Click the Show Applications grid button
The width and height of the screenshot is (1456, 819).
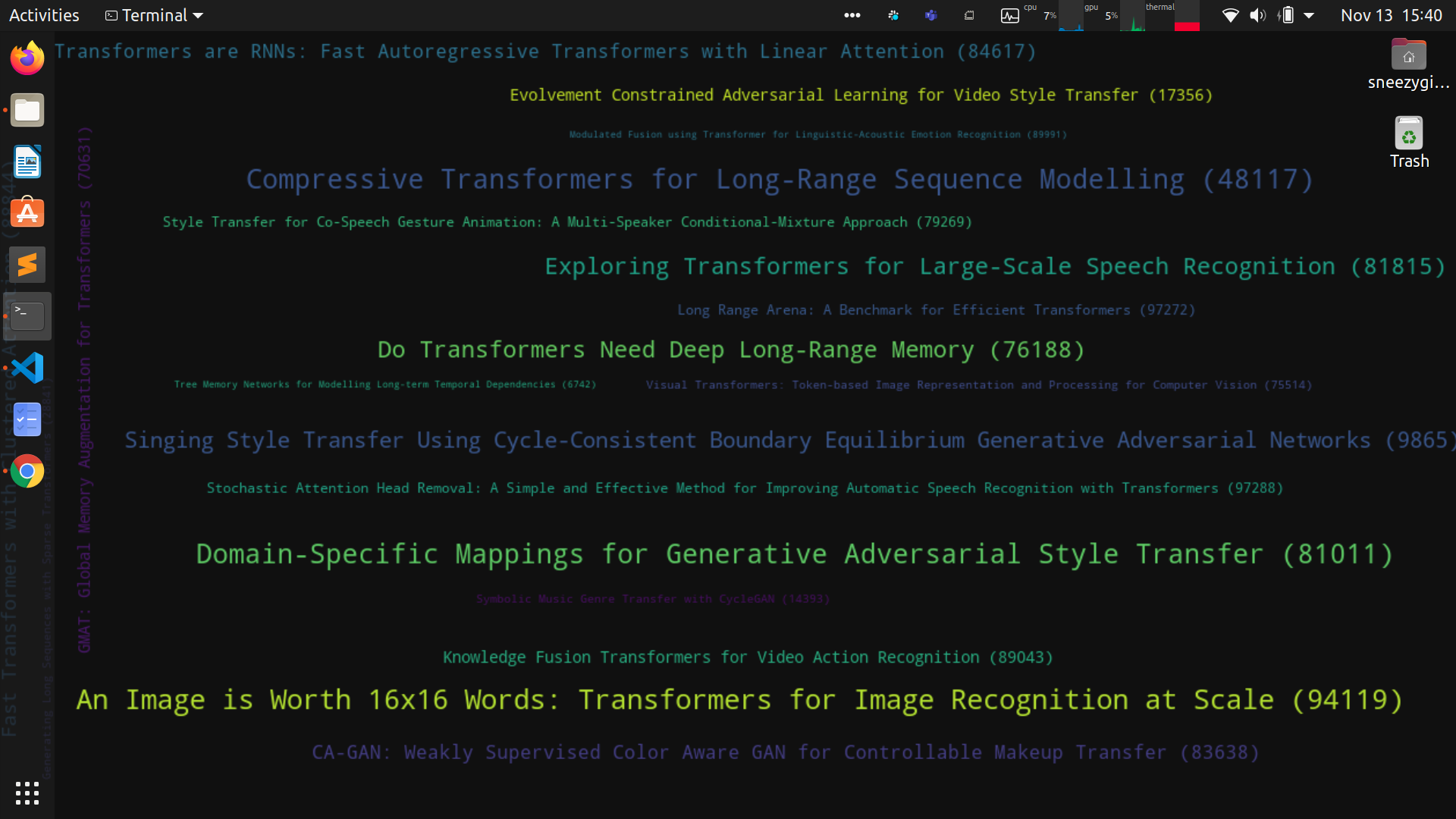[x=27, y=792]
